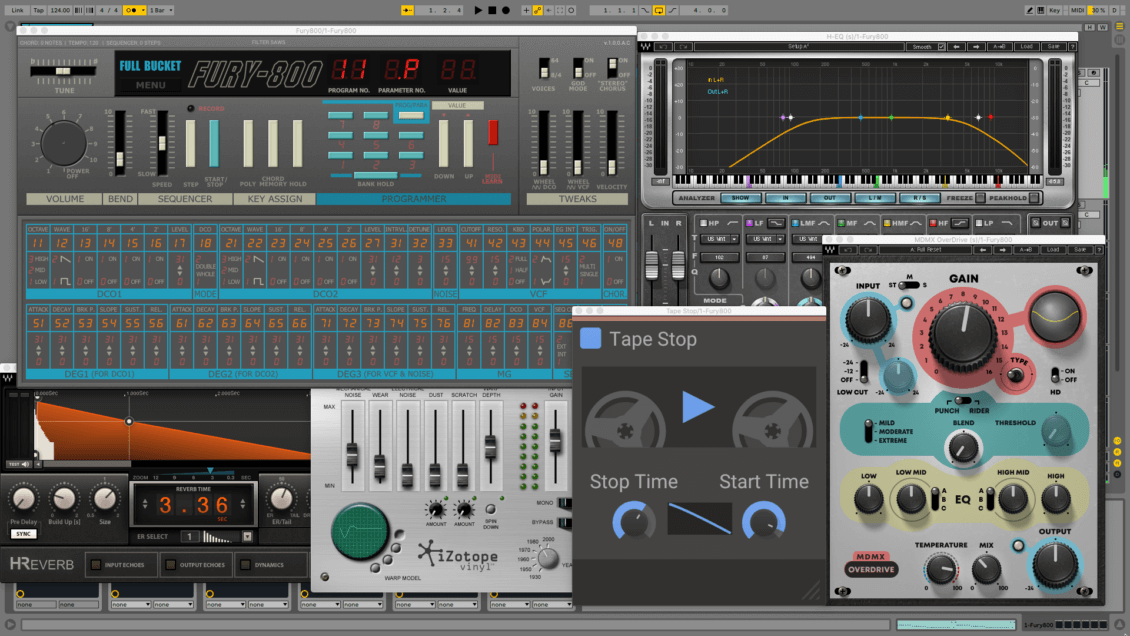The image size is (1130, 636).
Task: Open the LF band US Vint type dropdown
Action: (x=765, y=239)
